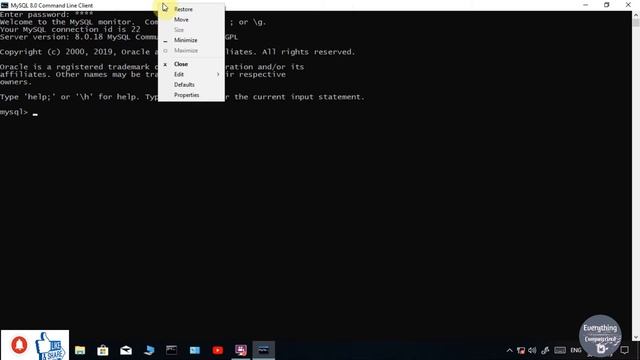Minimize the MySQL Command Line Client window
Viewport: 640px width, 360px height.
pyautogui.click(x=586, y=5)
